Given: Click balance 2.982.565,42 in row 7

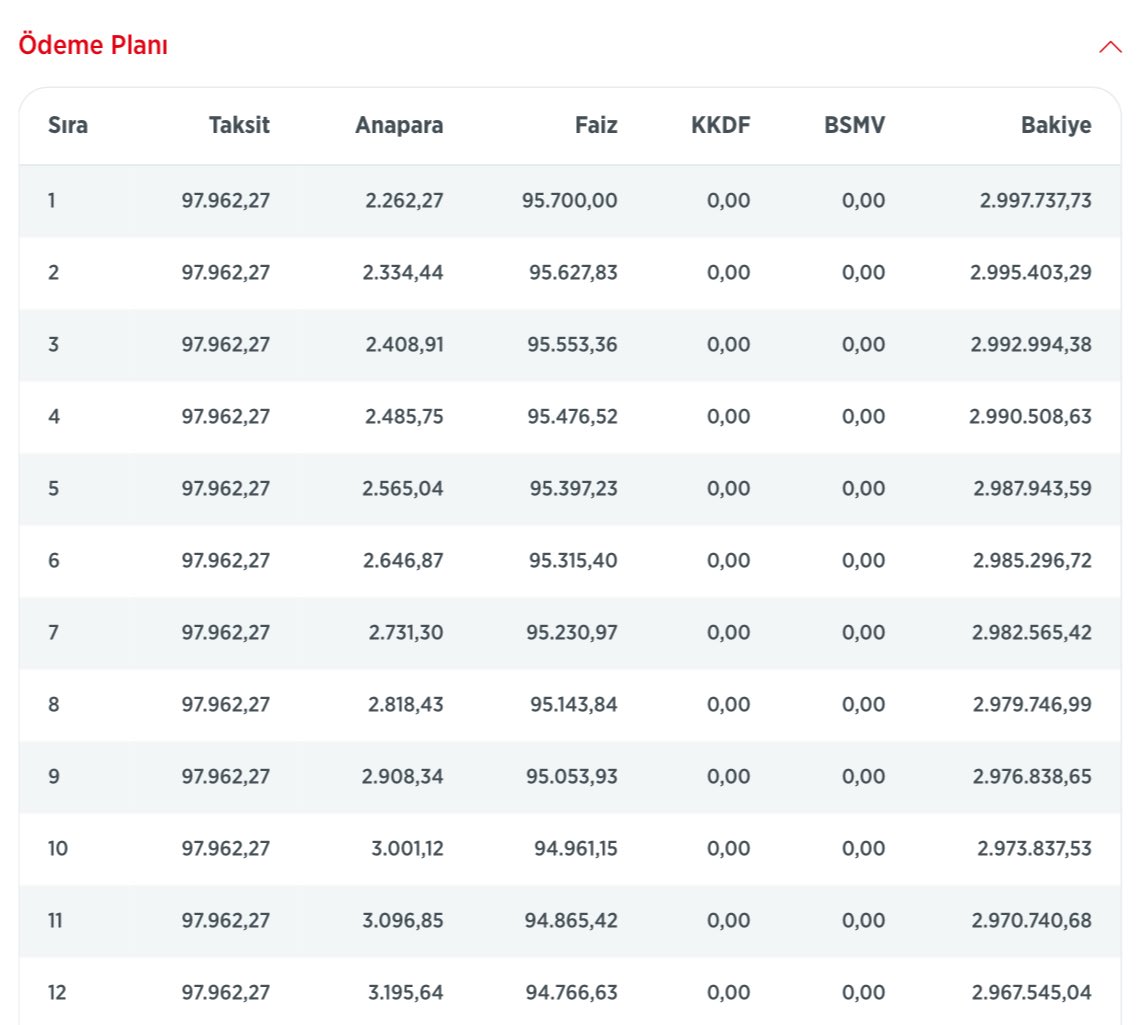Looking at the screenshot, I should tap(1032, 633).
